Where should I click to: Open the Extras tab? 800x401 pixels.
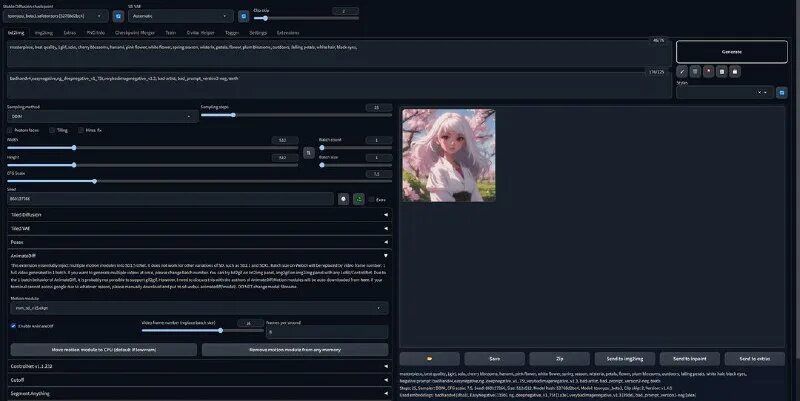point(70,33)
